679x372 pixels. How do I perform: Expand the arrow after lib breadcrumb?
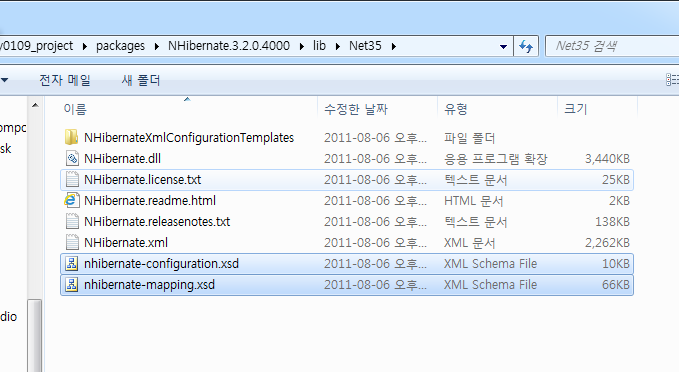click(338, 46)
